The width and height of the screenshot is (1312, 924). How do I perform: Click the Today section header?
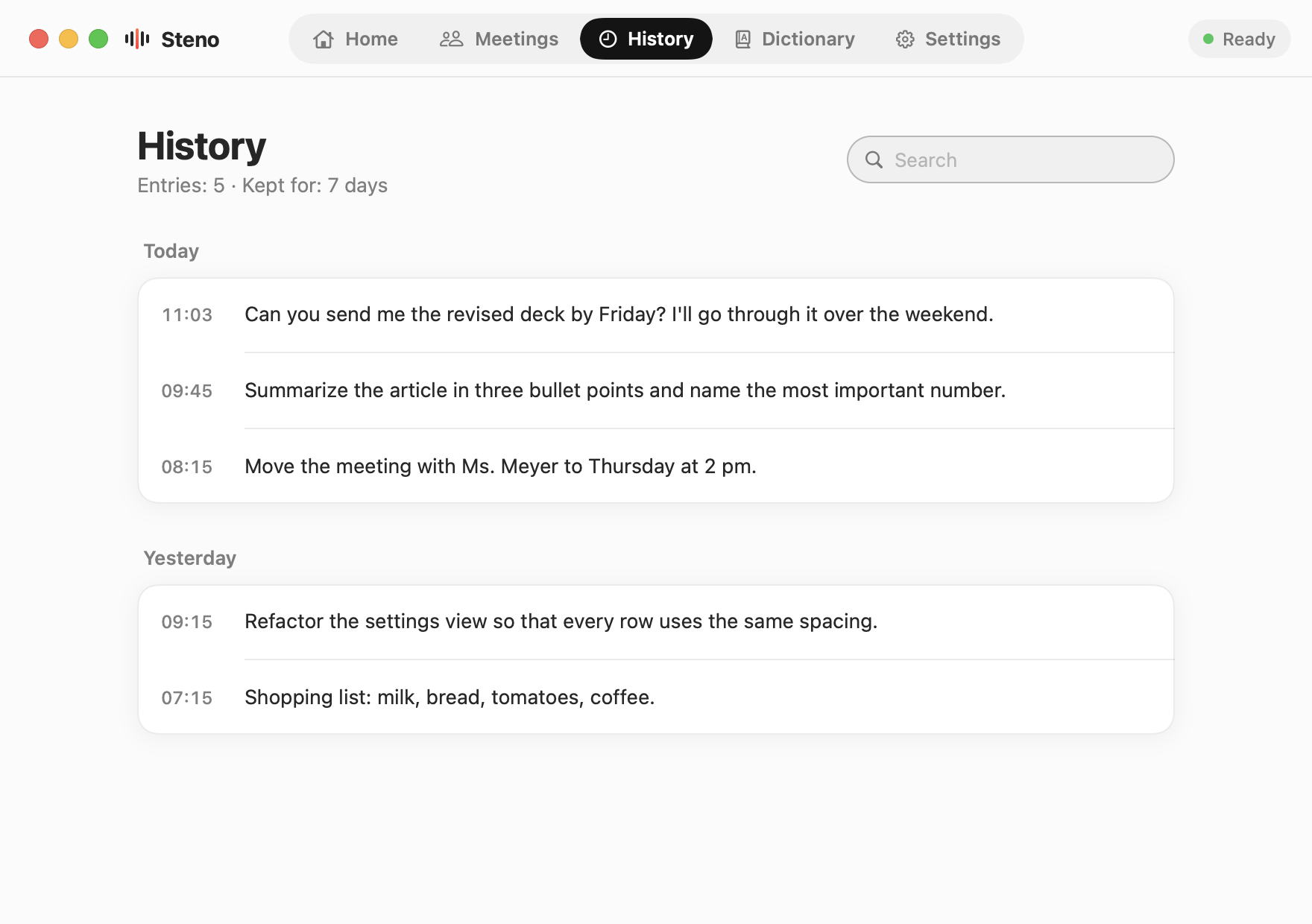click(171, 251)
